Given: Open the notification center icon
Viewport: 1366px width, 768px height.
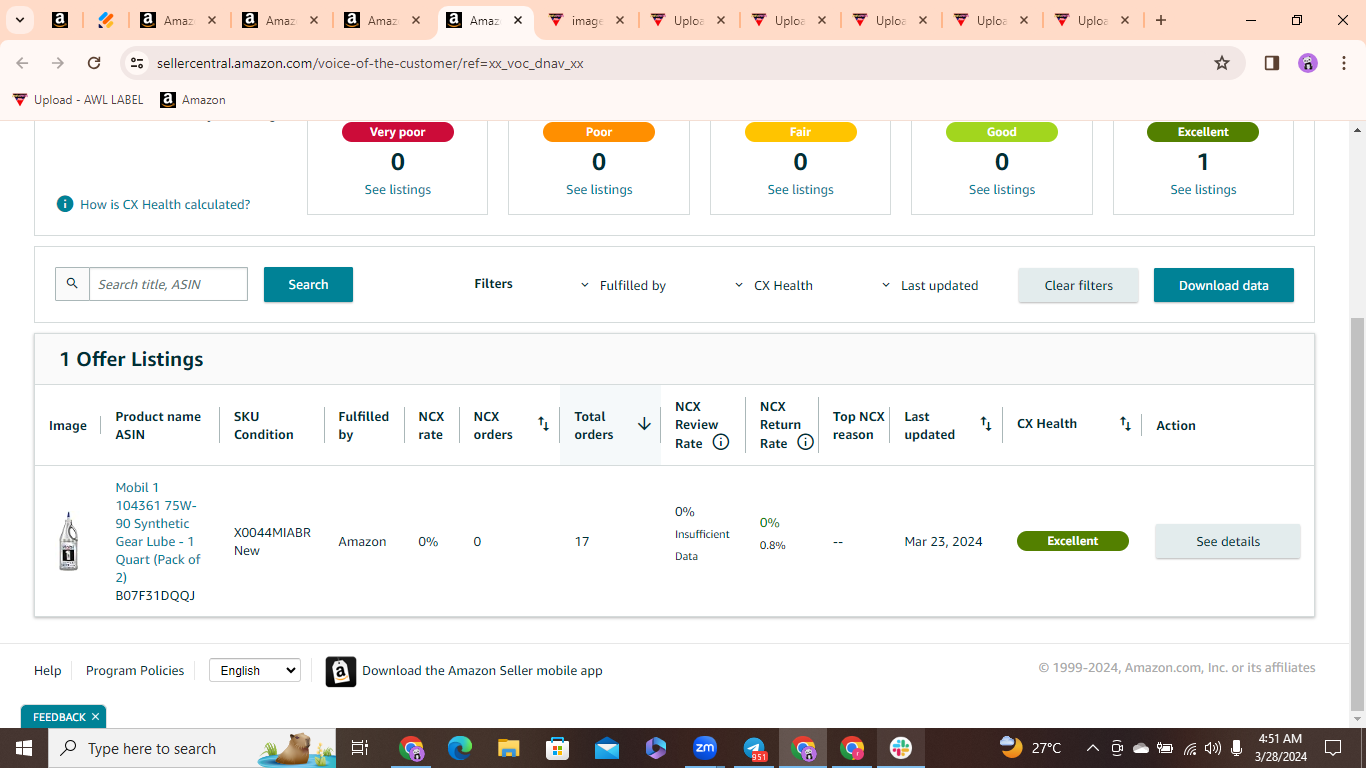Looking at the screenshot, I should [x=1332, y=748].
